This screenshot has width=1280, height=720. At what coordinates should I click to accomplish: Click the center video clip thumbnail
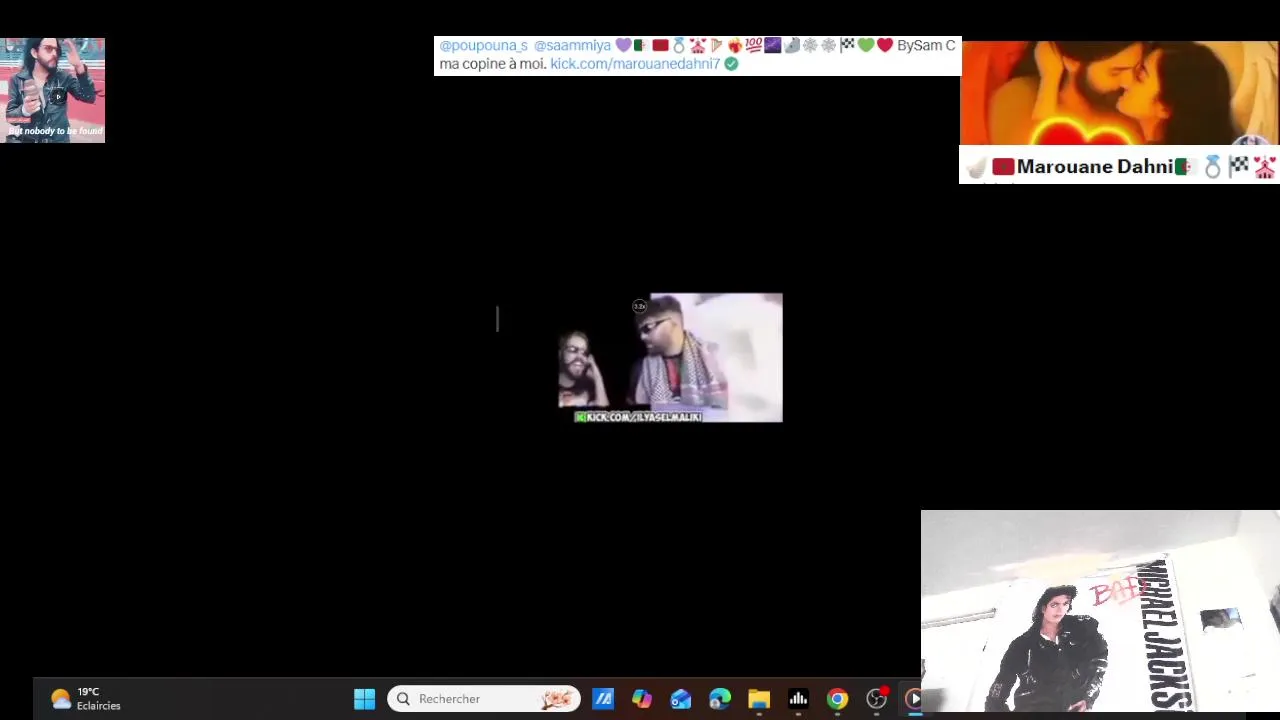coord(670,358)
